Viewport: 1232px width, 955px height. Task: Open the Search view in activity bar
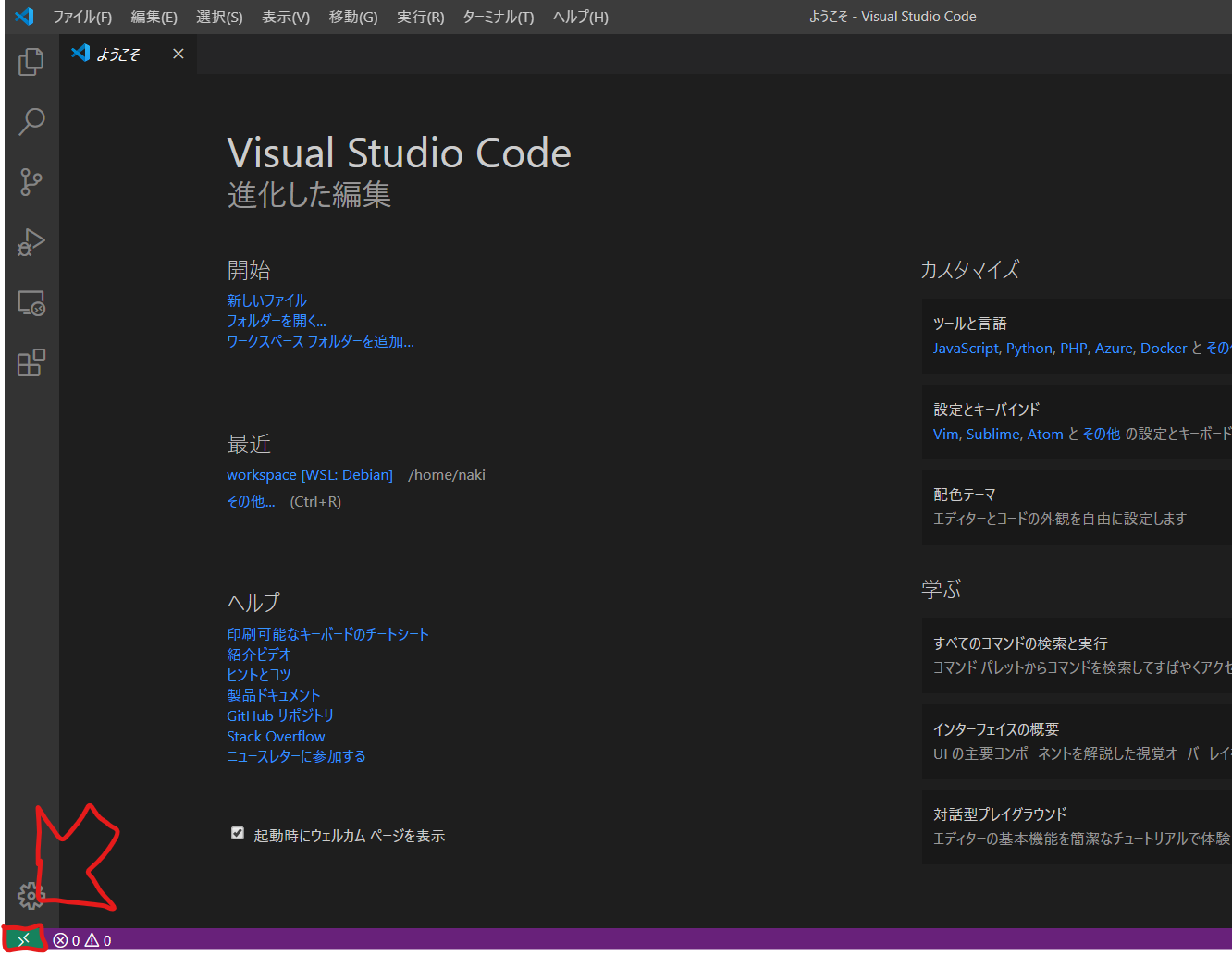(x=31, y=121)
